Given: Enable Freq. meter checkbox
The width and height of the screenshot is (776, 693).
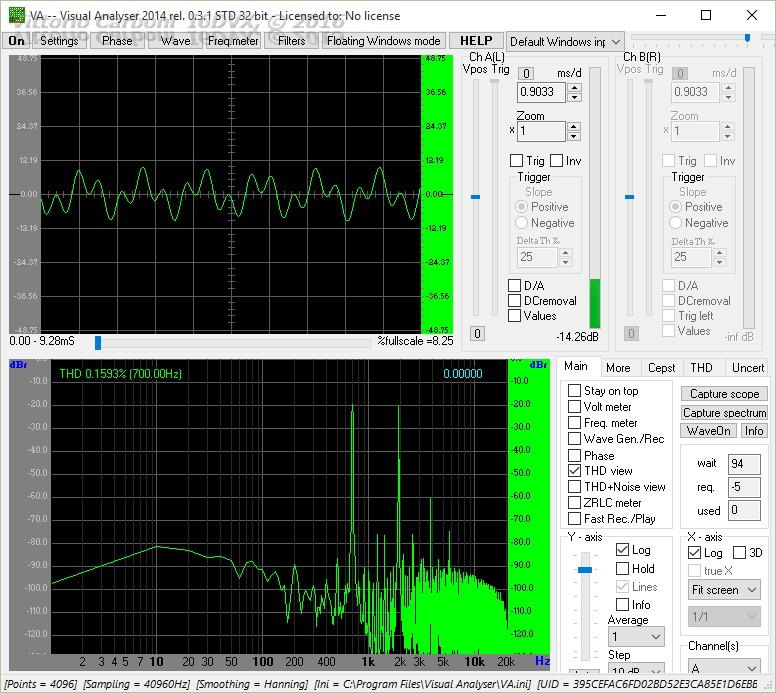Looking at the screenshot, I should tap(574, 423).
